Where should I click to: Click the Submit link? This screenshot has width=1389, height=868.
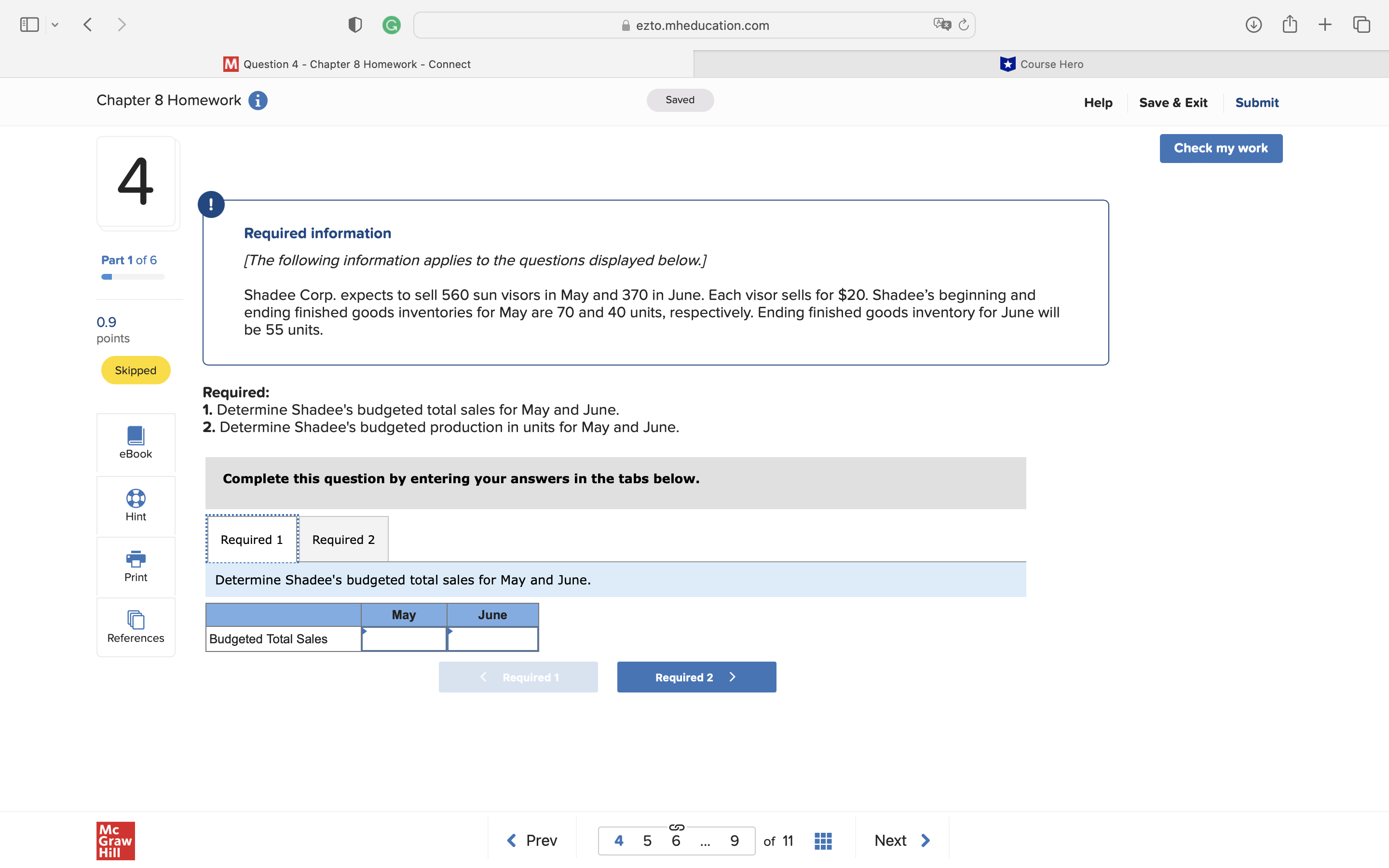click(1256, 102)
